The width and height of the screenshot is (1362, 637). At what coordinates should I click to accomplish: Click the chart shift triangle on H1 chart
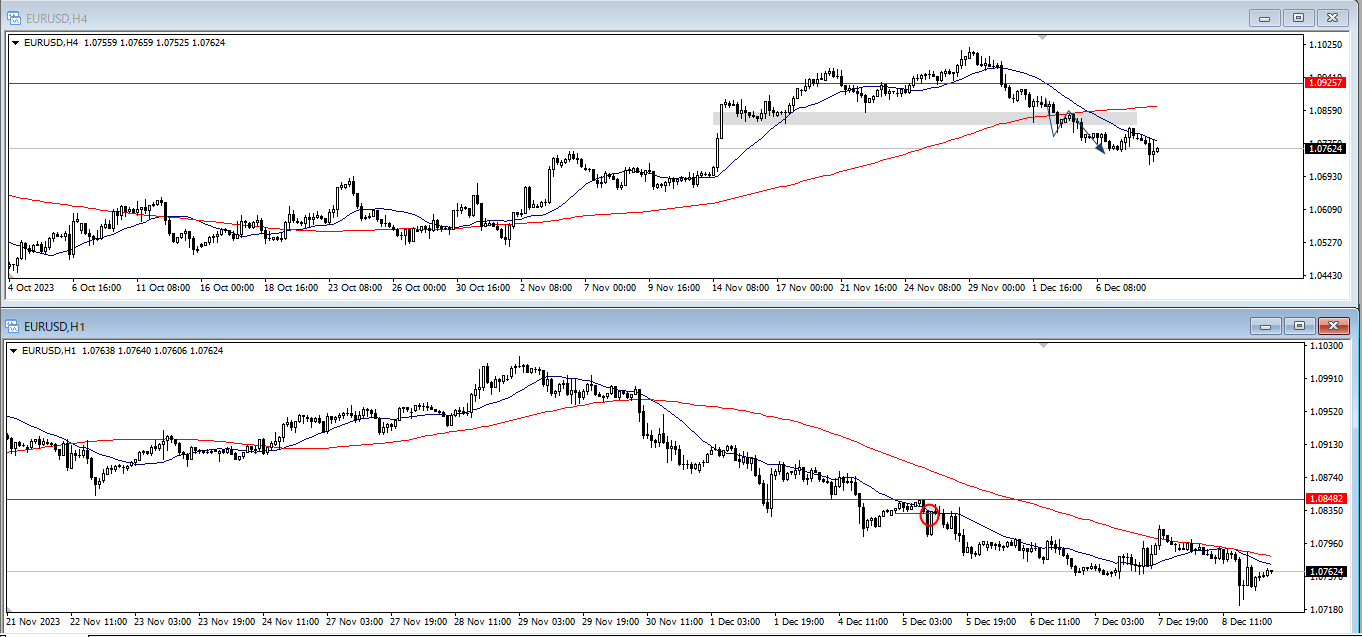(1043, 345)
